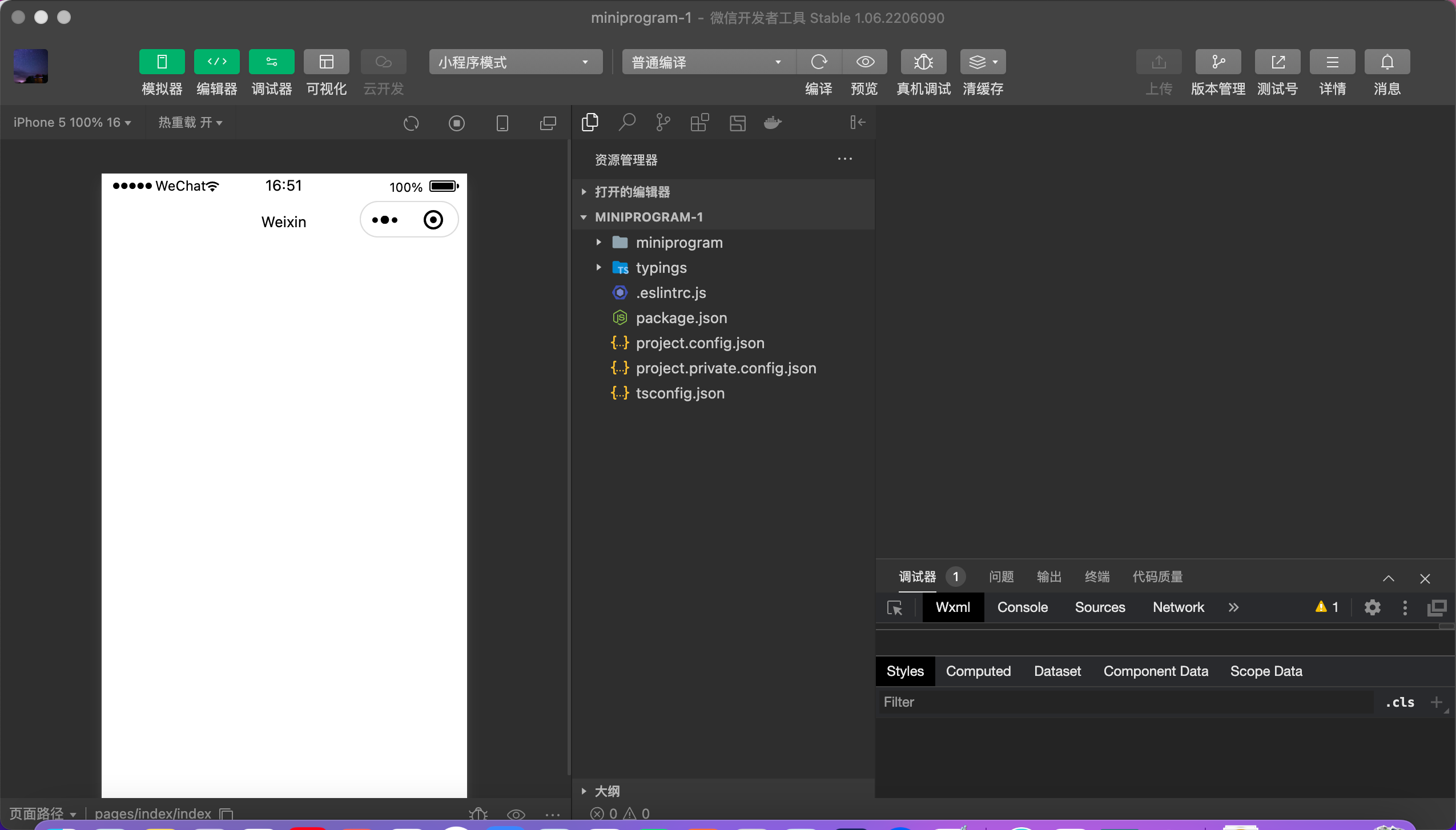Screen dimensions: 1456x830
Task: Click the 编译 (Compile) button
Action: (819, 62)
